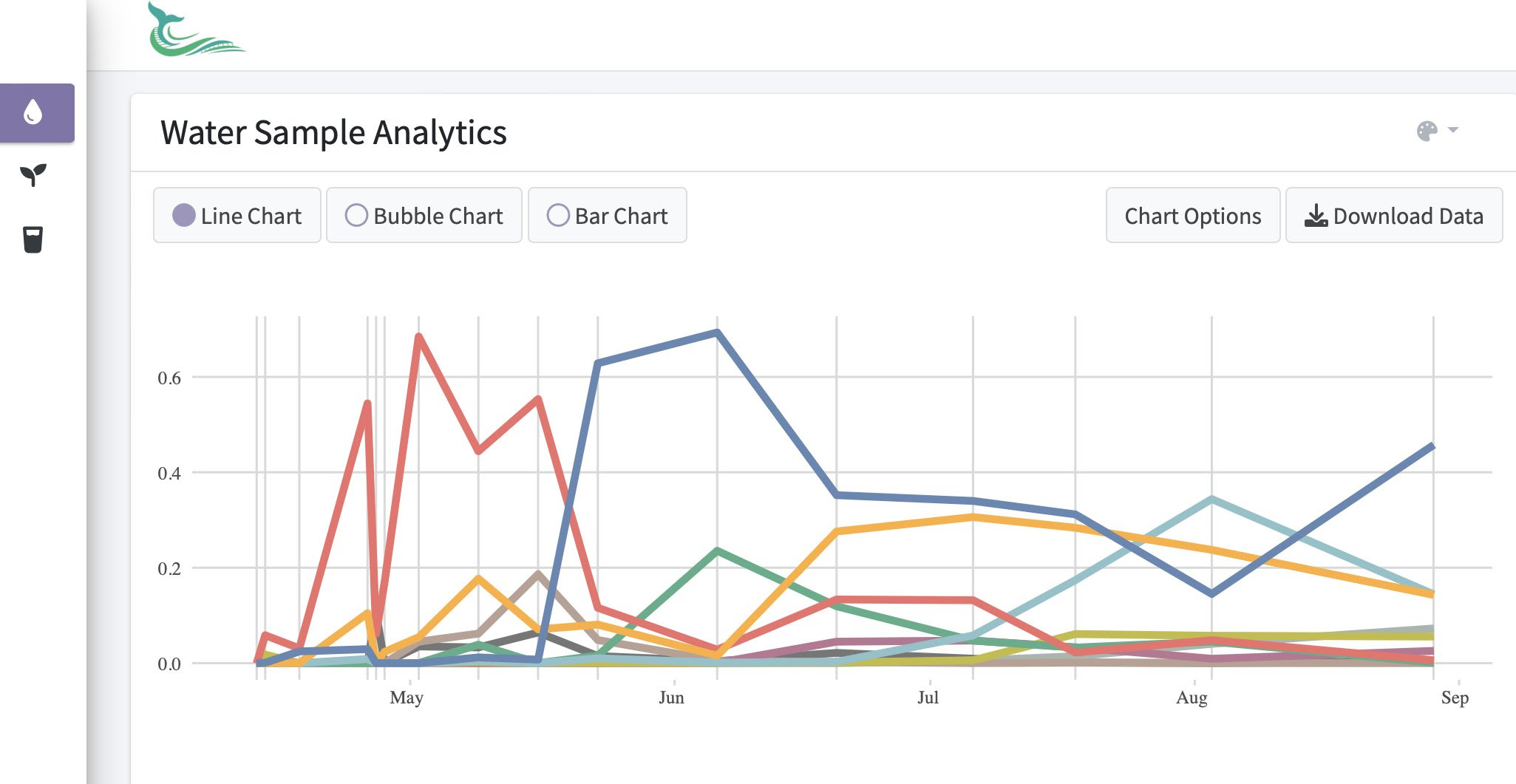Select the Line Chart radio option
Screen dimensions: 1516x784
(184, 215)
